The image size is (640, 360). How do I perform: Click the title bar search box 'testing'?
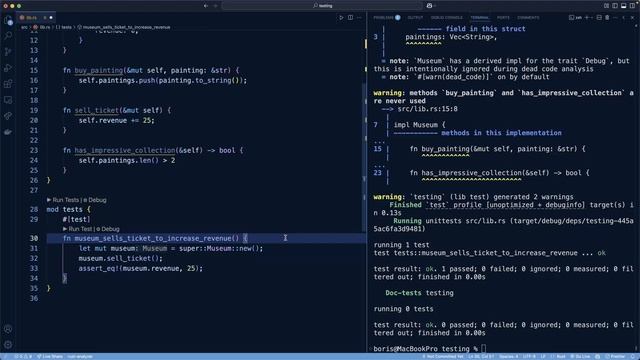322,6
